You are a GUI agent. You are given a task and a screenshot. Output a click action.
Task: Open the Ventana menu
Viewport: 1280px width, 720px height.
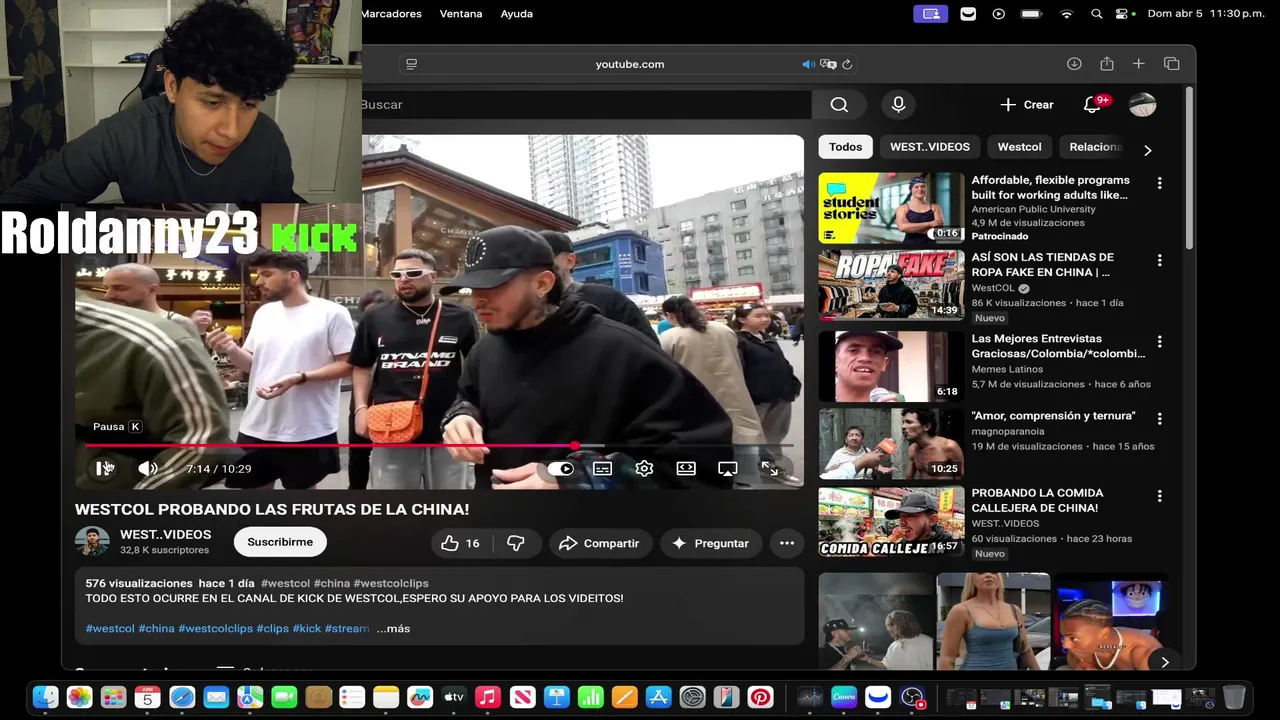click(x=461, y=14)
